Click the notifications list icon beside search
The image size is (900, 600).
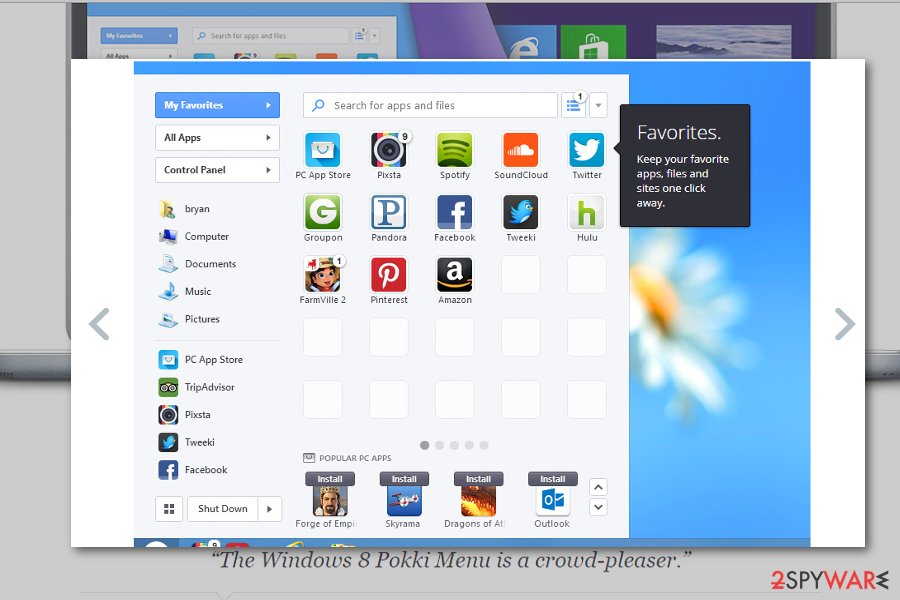tap(573, 105)
